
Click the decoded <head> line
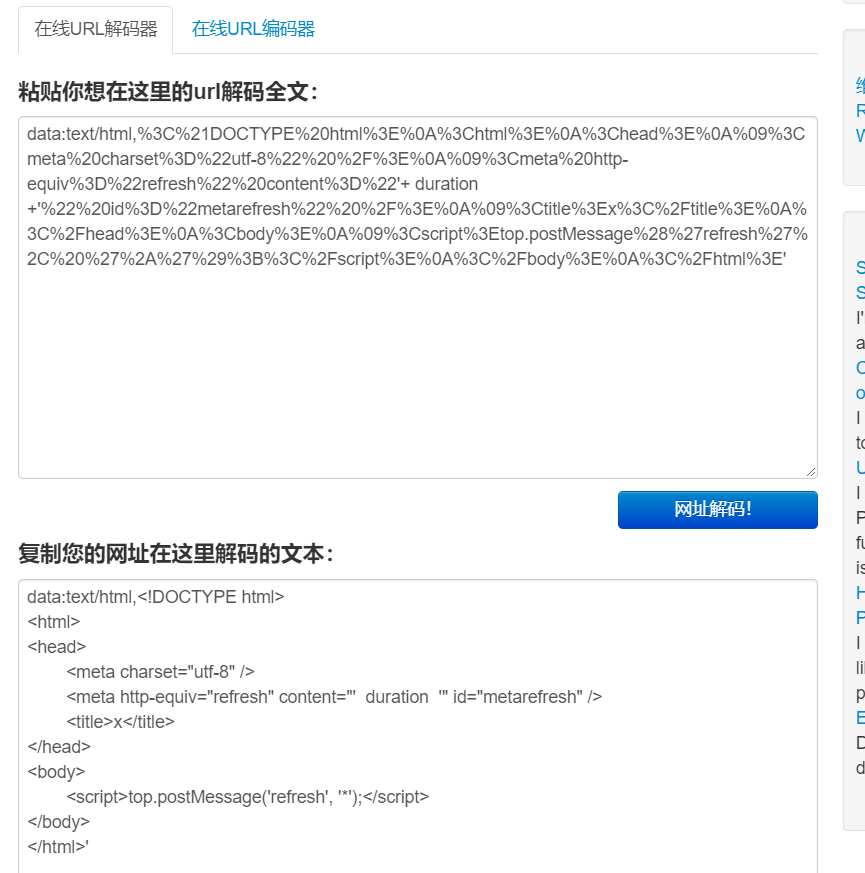click(57, 647)
